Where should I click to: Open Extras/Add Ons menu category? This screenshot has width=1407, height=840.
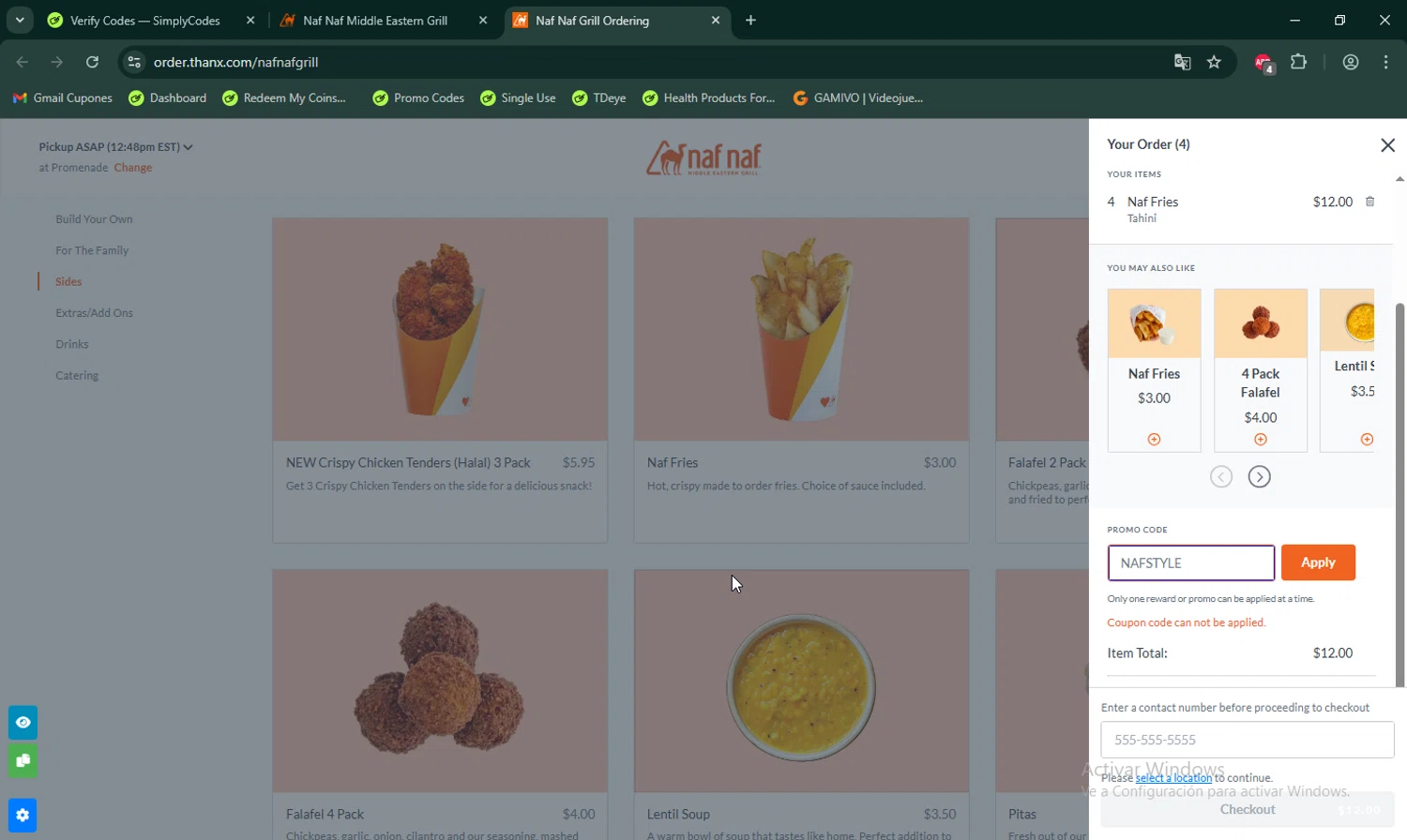94,313
